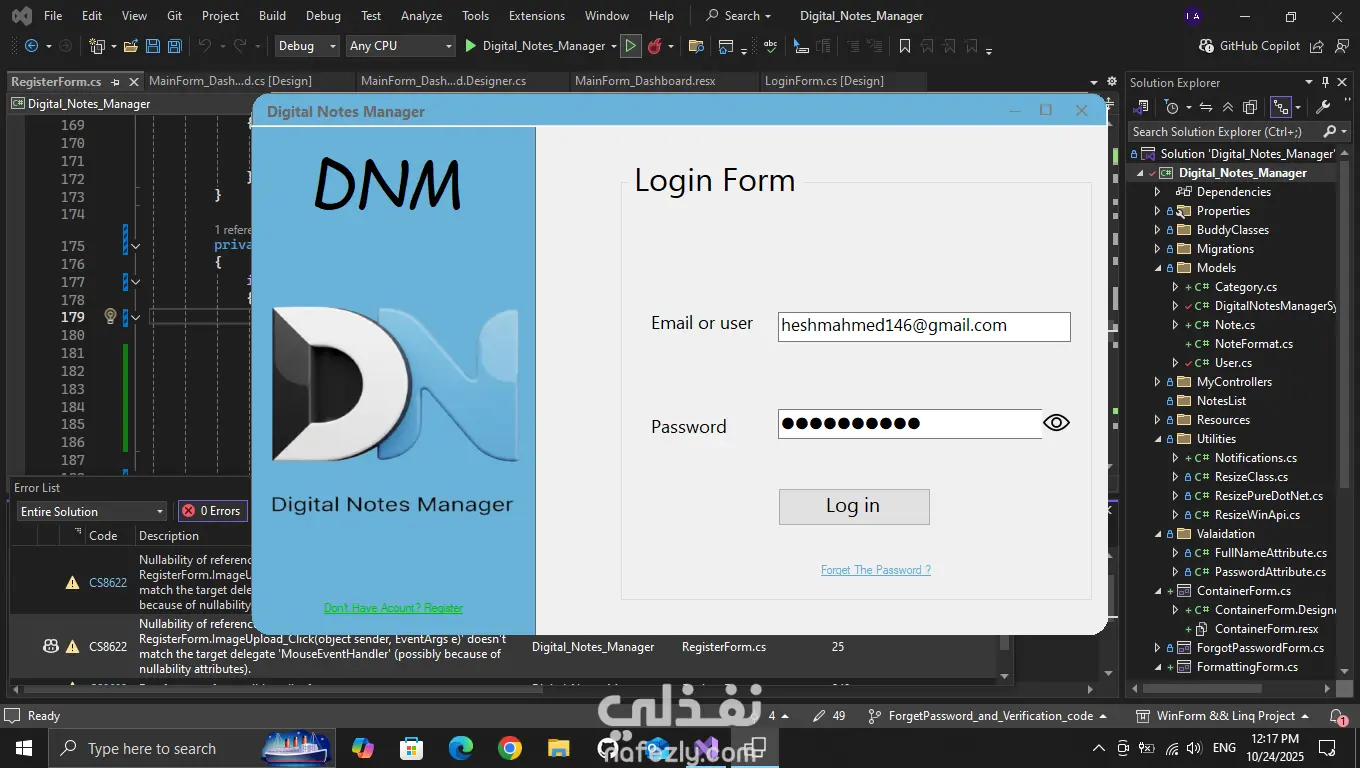The image size is (1360, 768).
Task: Click the Email or user input field
Action: [x=924, y=326]
